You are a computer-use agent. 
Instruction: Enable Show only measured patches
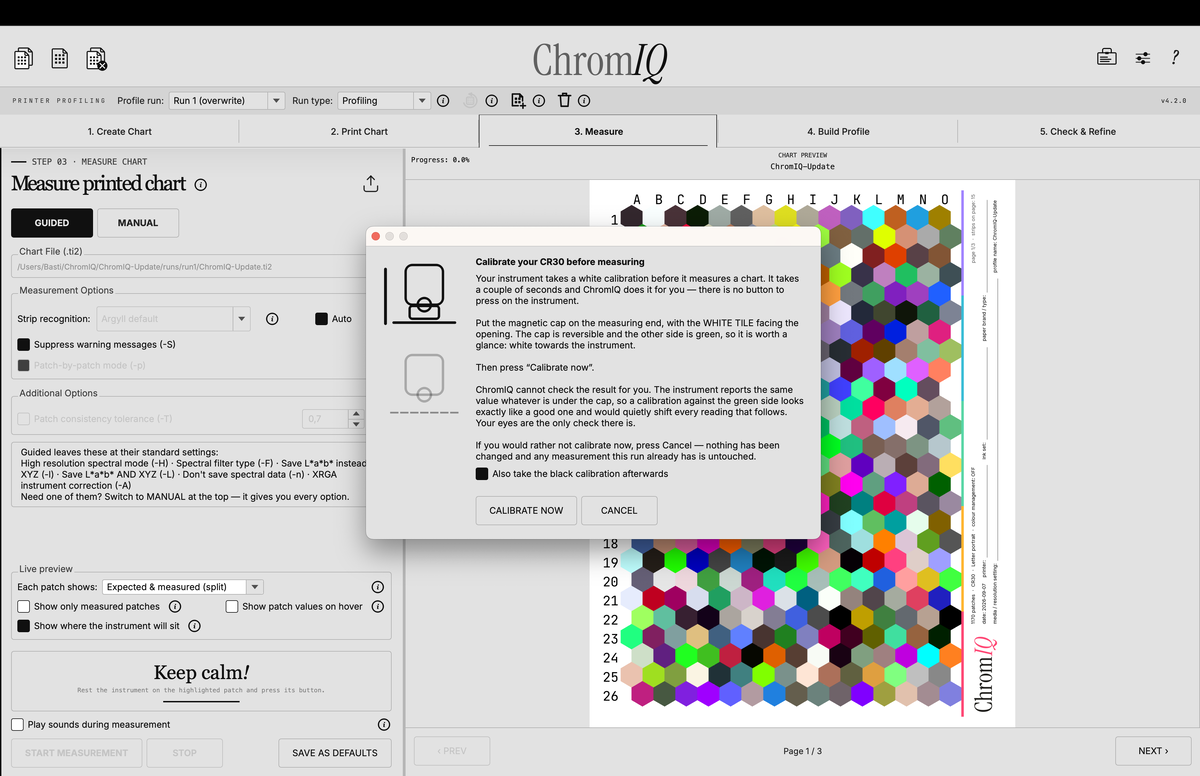coord(24,606)
